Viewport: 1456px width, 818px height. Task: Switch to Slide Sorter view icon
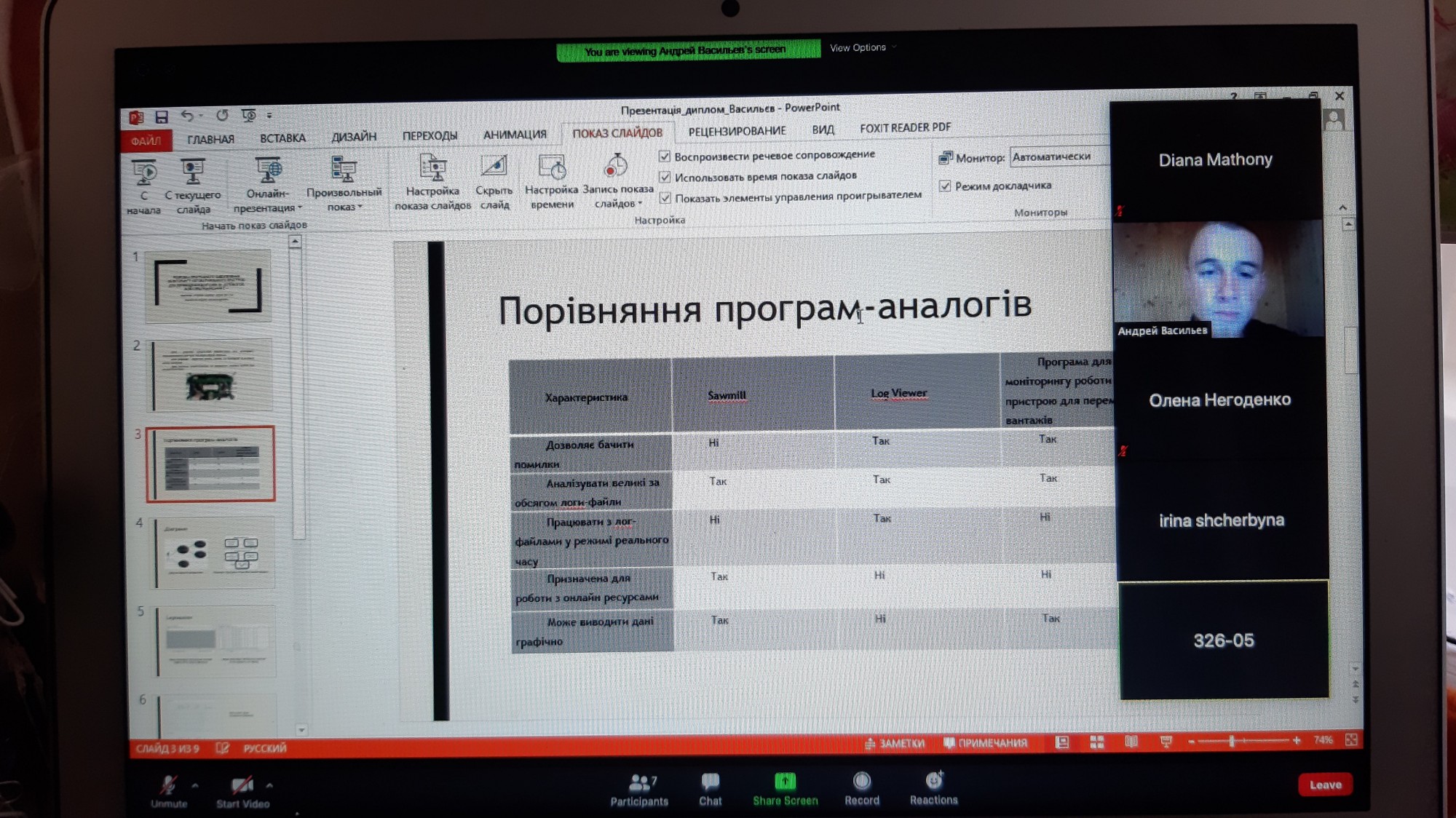[x=1097, y=742]
